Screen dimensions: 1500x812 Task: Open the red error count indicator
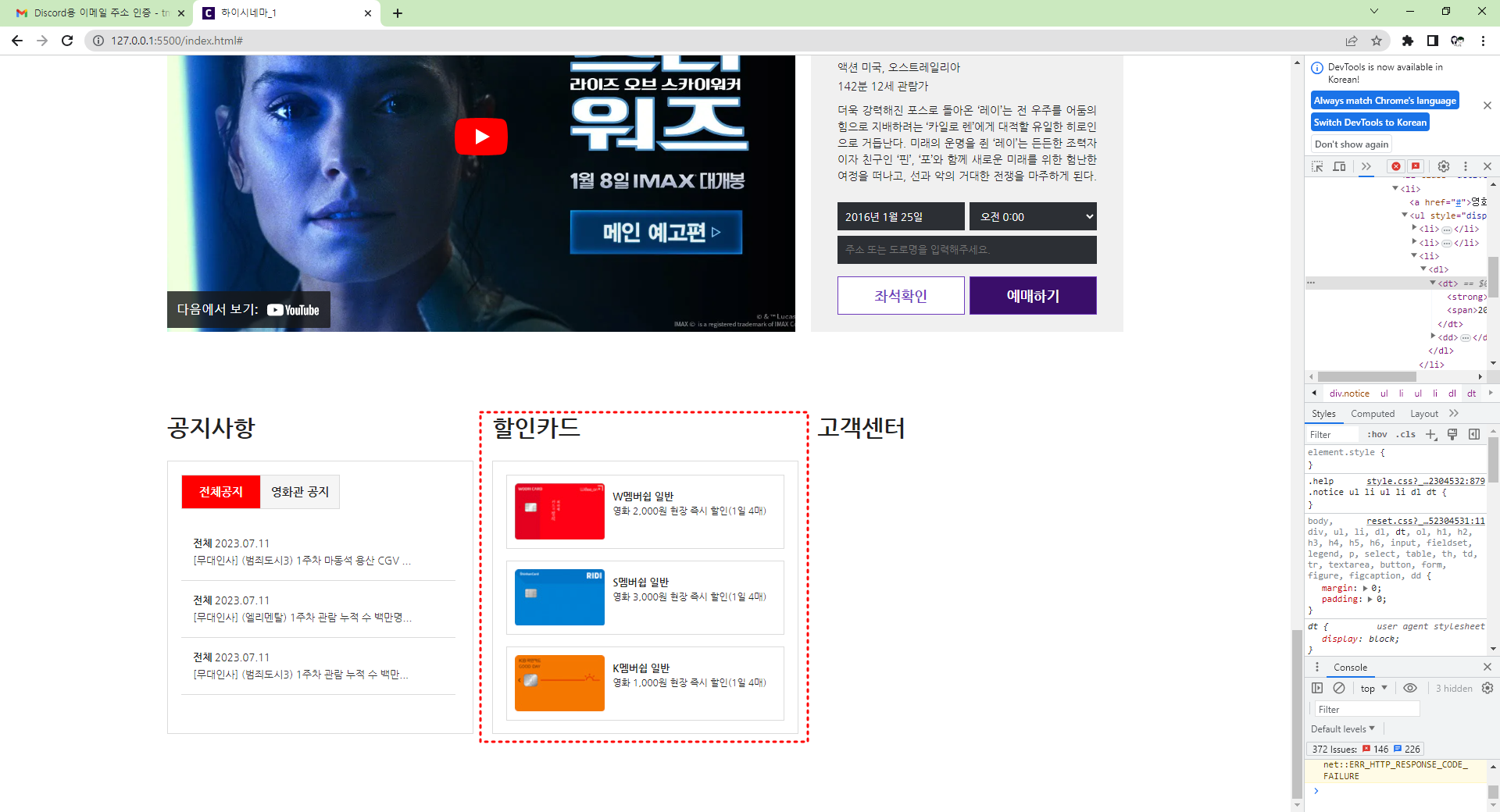tap(1395, 166)
